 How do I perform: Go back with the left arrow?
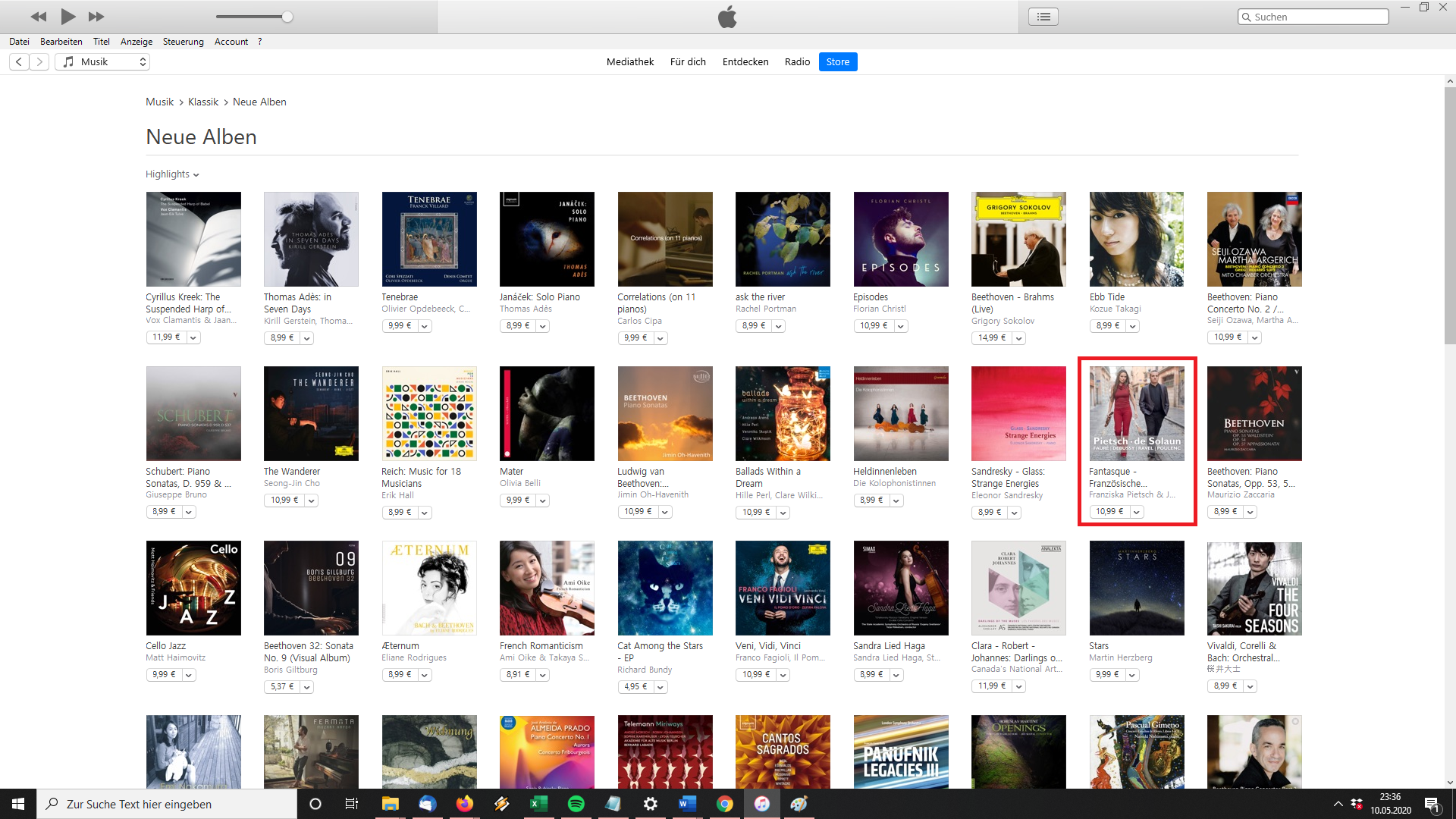point(19,62)
